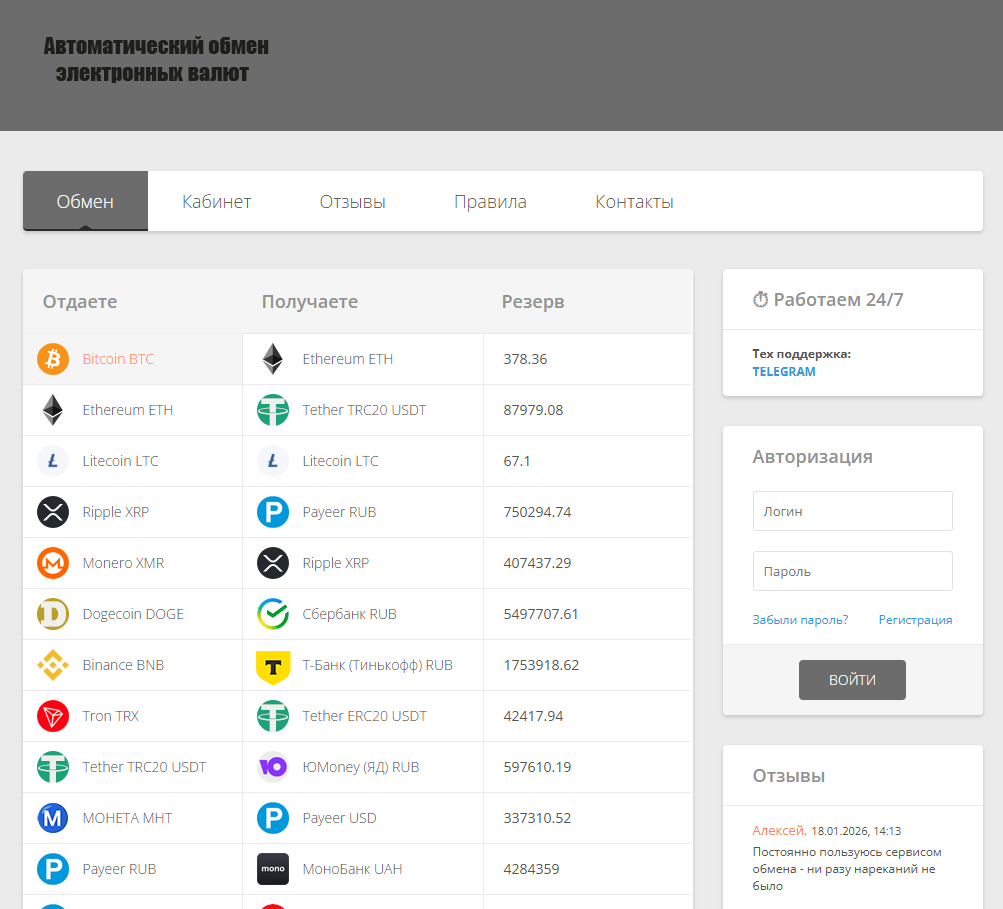Viewport: 1003px width, 909px height.
Task: Select Binance BNB label
Action: [x=123, y=665]
